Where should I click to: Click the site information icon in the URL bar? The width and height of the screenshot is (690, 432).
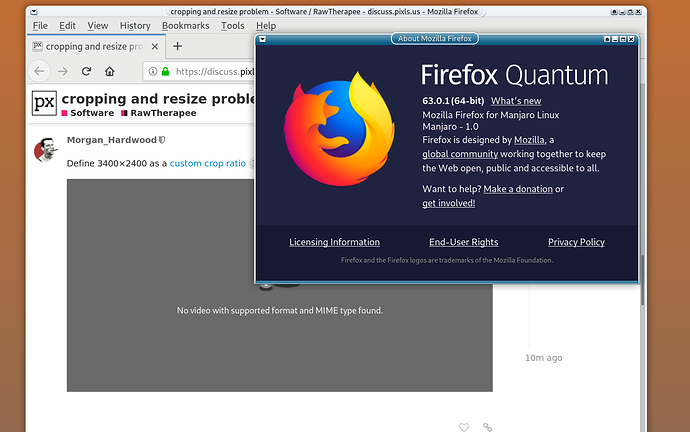tap(152, 71)
